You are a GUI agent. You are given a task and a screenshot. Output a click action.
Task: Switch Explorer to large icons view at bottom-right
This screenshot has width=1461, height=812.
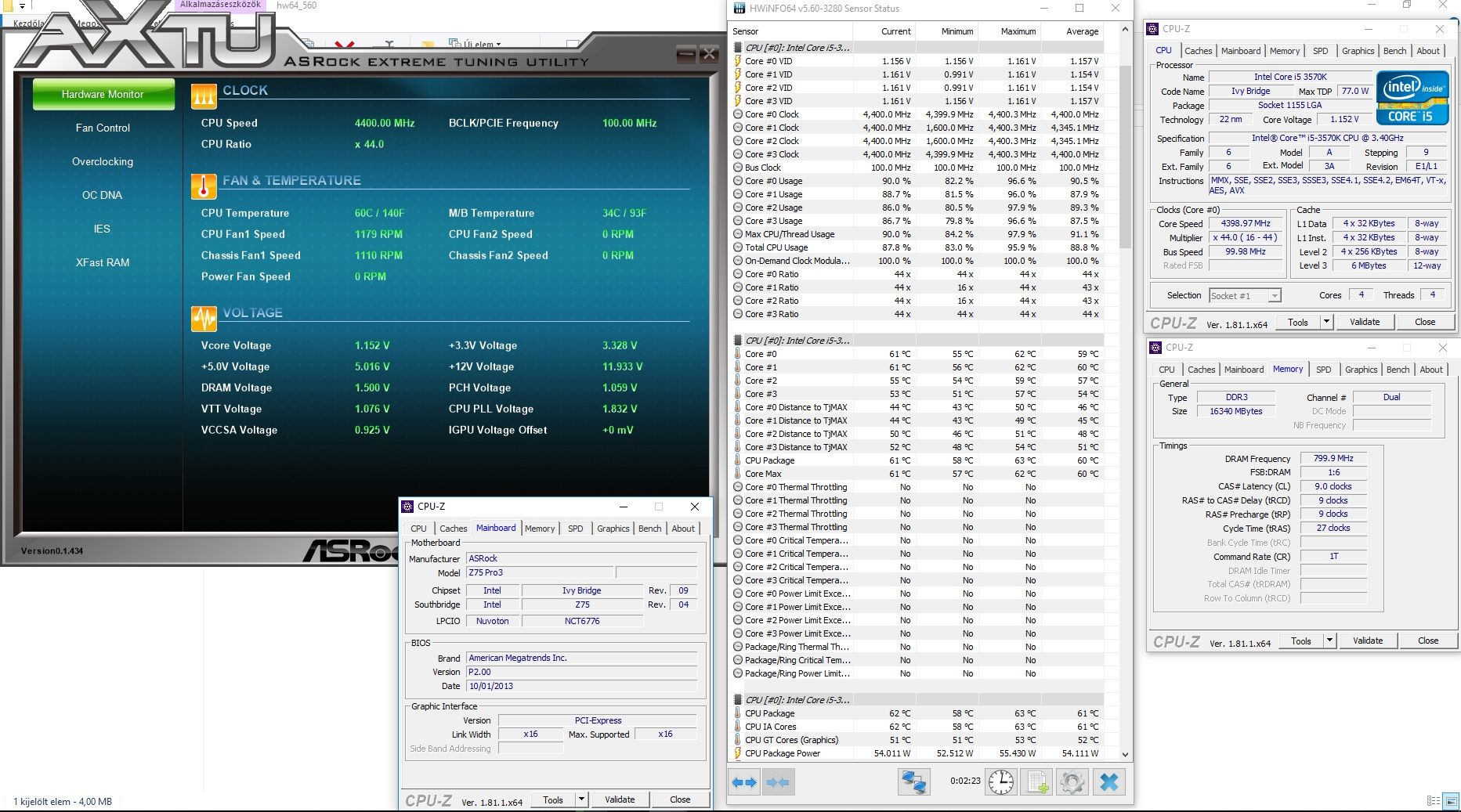tap(1451, 801)
